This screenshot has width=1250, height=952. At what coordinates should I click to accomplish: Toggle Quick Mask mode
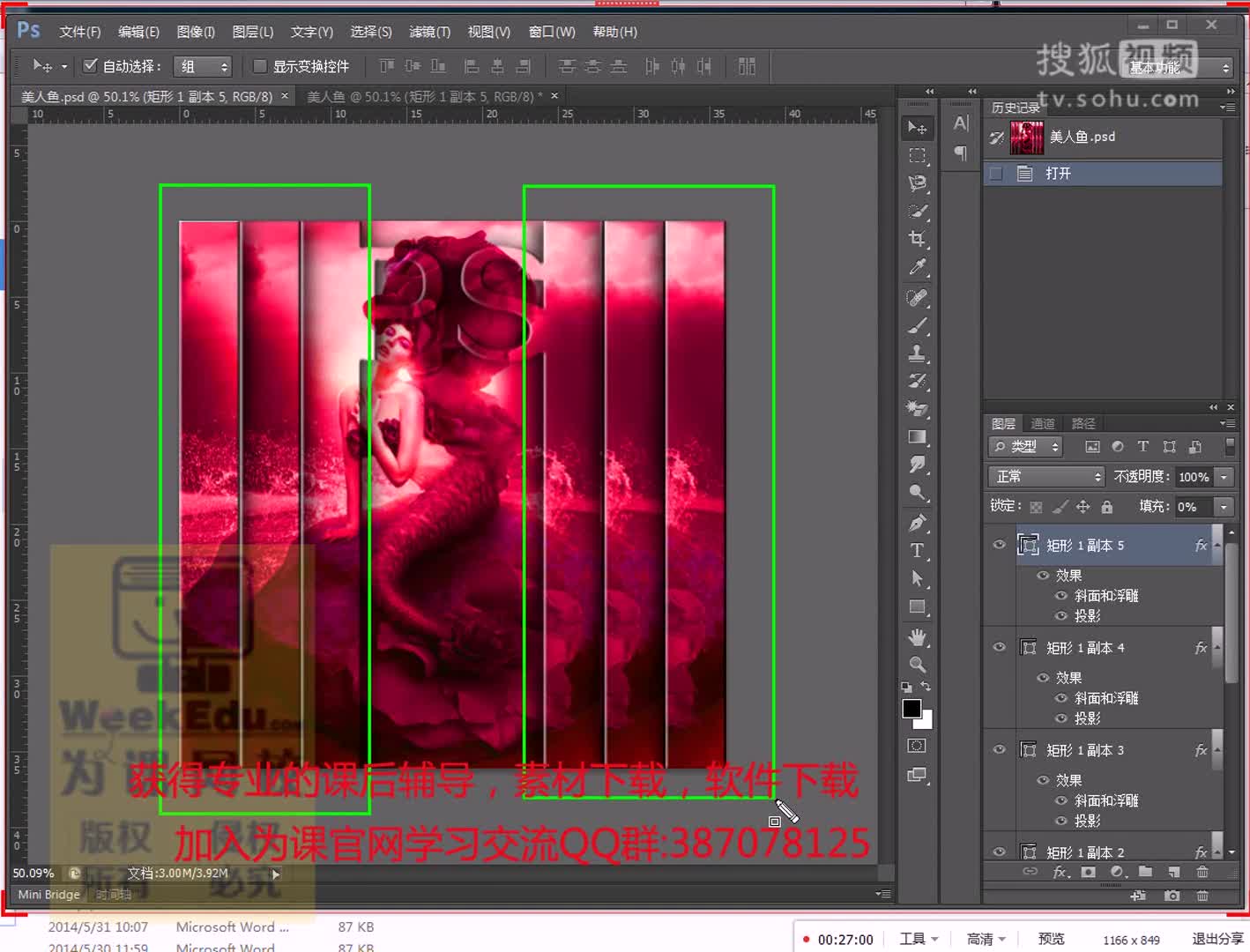tap(918, 746)
